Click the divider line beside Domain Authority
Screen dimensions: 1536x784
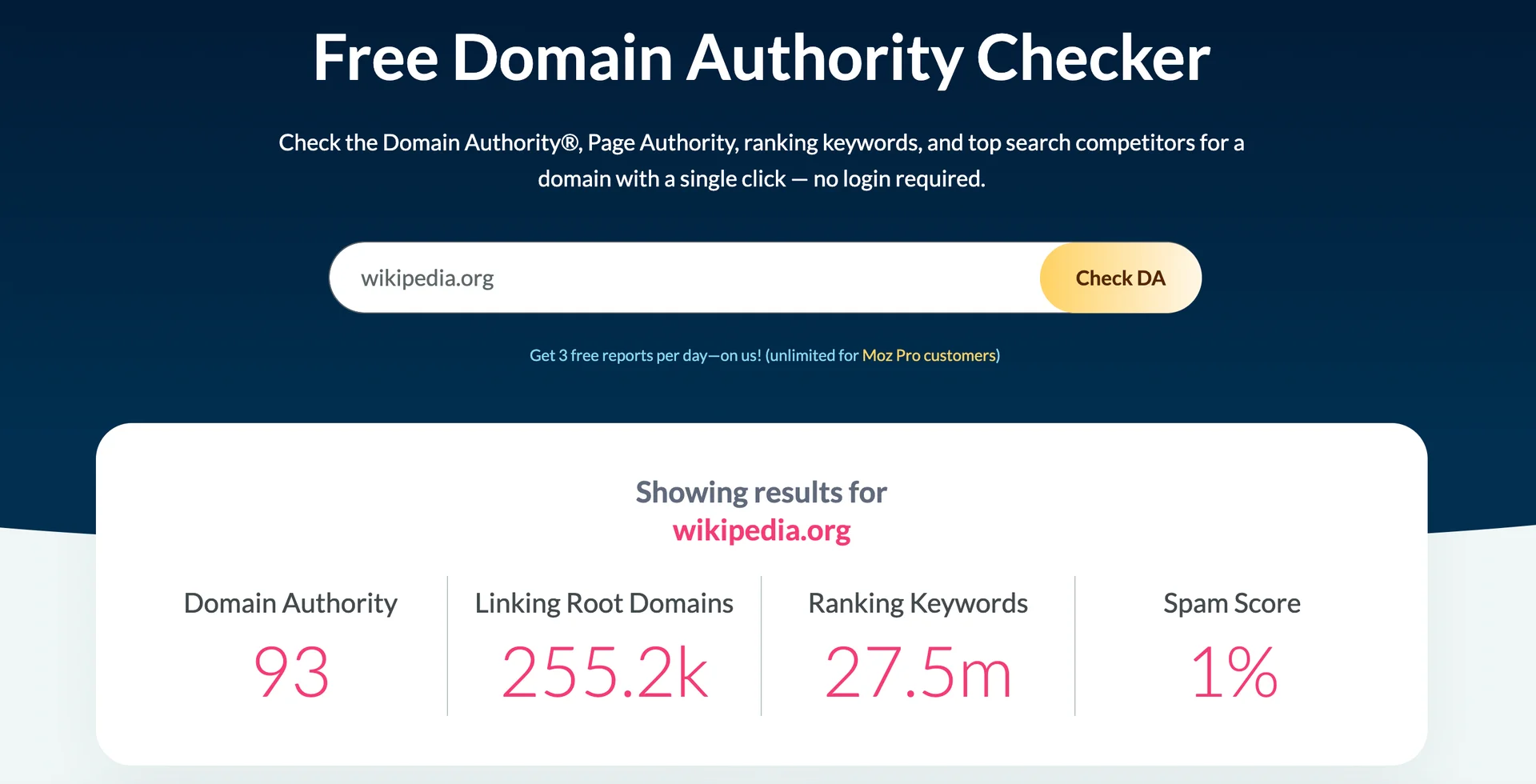click(x=446, y=644)
